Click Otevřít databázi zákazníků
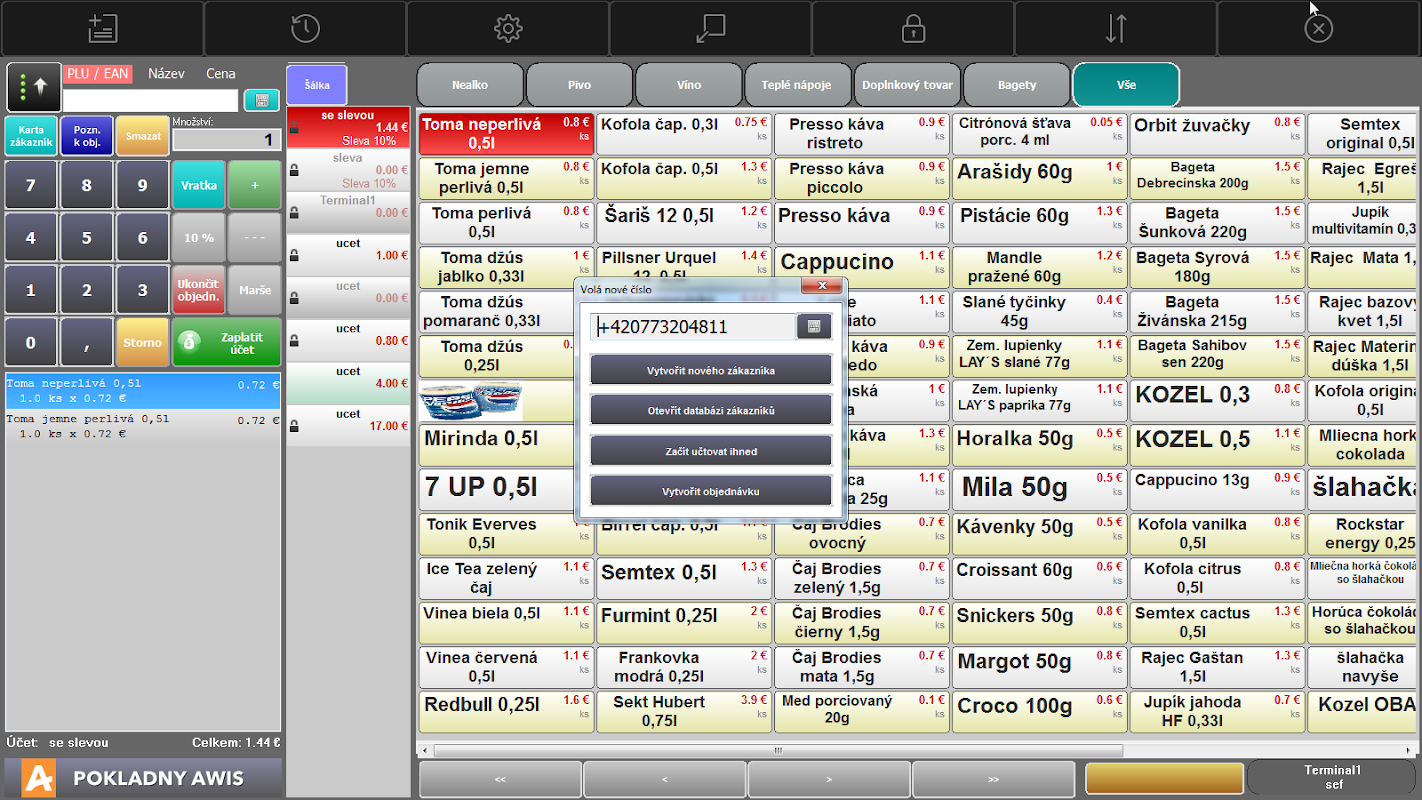The height and width of the screenshot is (800, 1422). tap(711, 411)
